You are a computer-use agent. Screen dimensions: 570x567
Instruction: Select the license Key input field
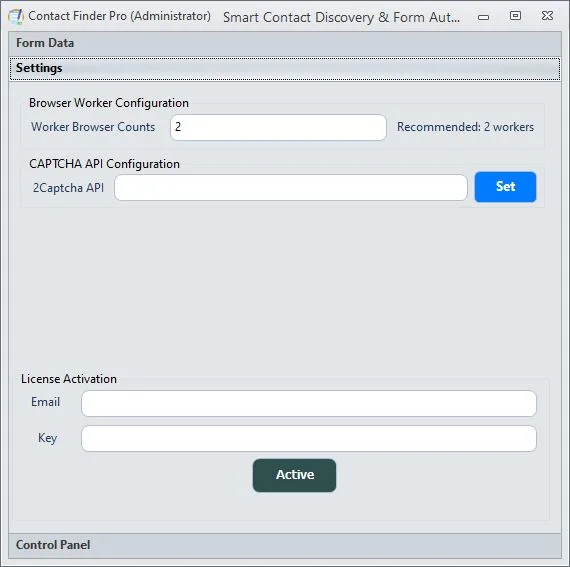[x=309, y=439]
